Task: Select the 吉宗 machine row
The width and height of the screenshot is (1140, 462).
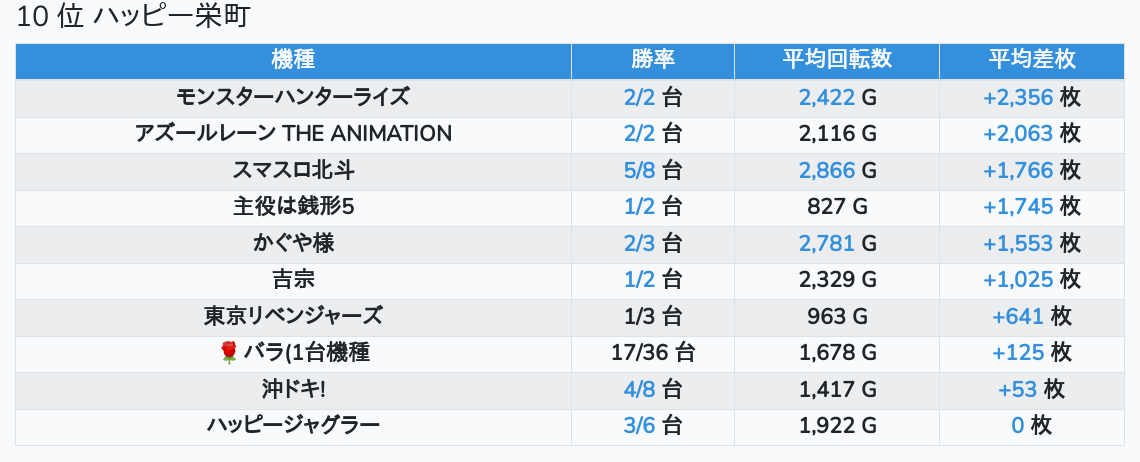Action: 293,279
